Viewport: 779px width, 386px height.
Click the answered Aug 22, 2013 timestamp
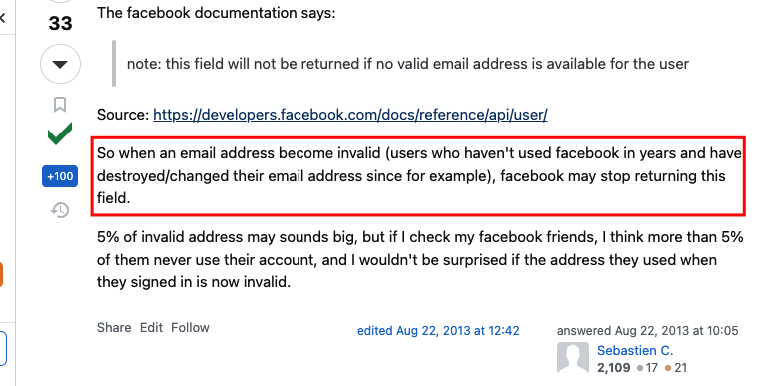tap(647, 331)
